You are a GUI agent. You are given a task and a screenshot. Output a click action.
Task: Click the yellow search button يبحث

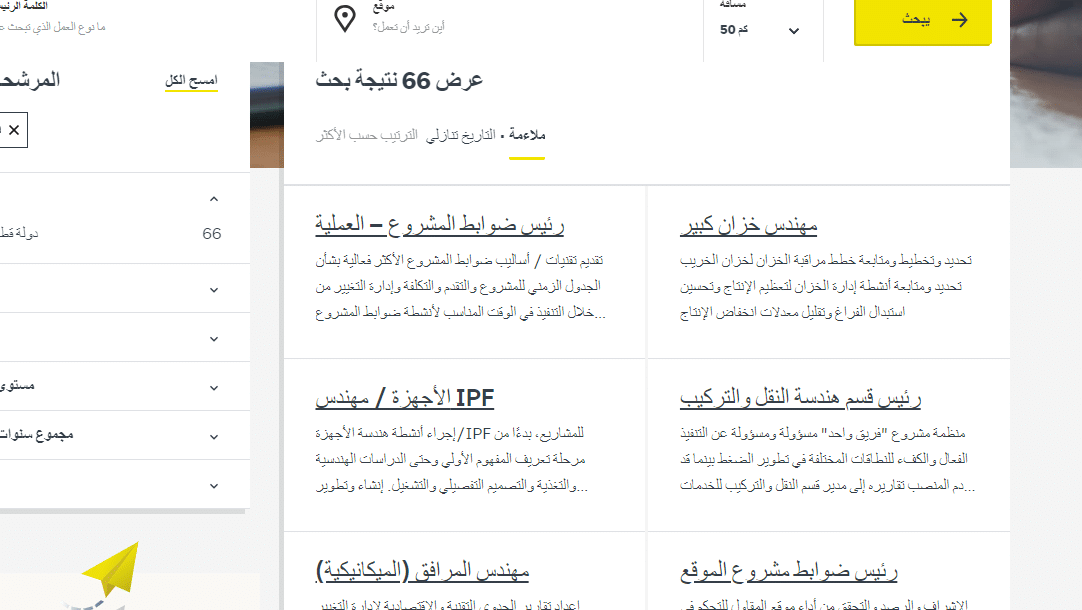(923, 21)
